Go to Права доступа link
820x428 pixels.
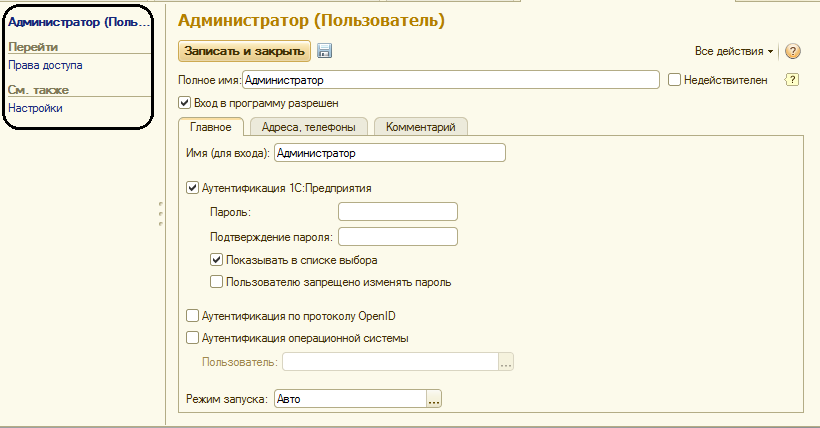pyautogui.click(x=45, y=66)
